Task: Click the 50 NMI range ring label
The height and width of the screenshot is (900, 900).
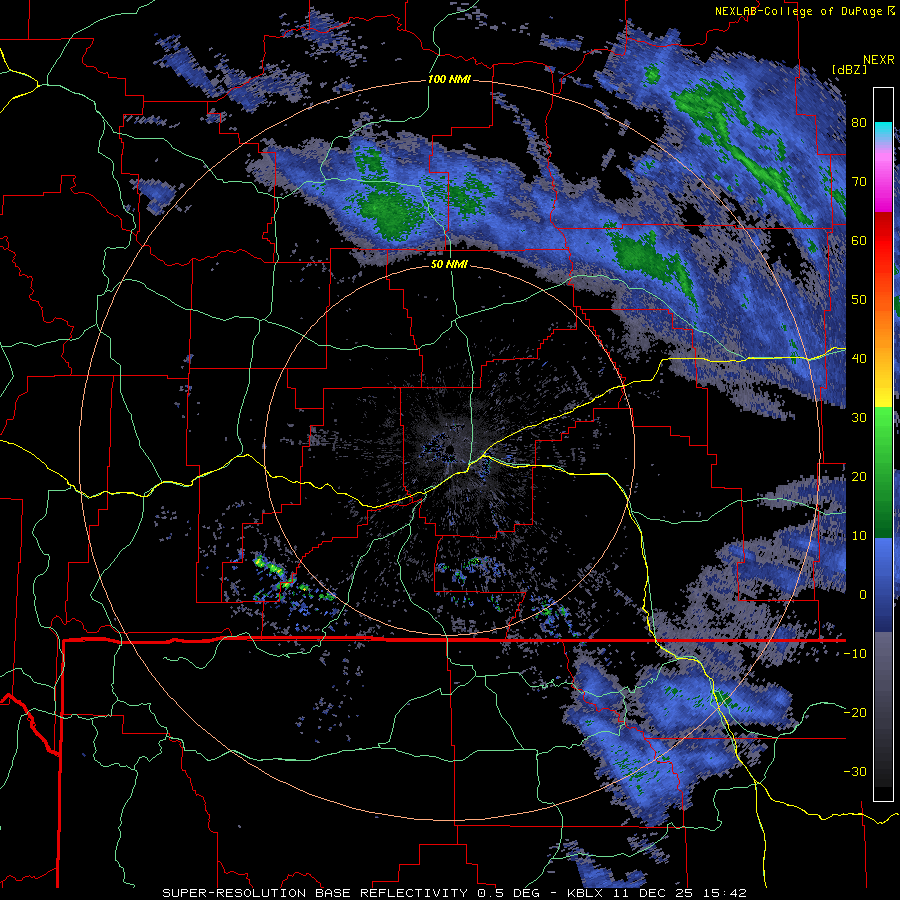Action: (449, 264)
